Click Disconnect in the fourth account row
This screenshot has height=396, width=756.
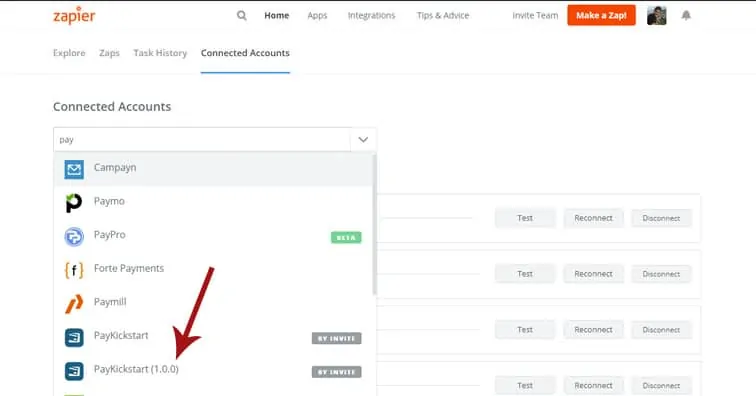pyautogui.click(x=662, y=385)
